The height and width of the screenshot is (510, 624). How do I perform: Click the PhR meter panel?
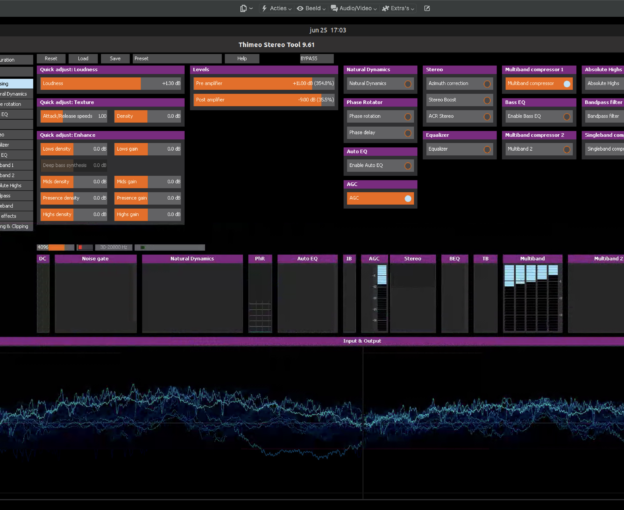click(260, 294)
